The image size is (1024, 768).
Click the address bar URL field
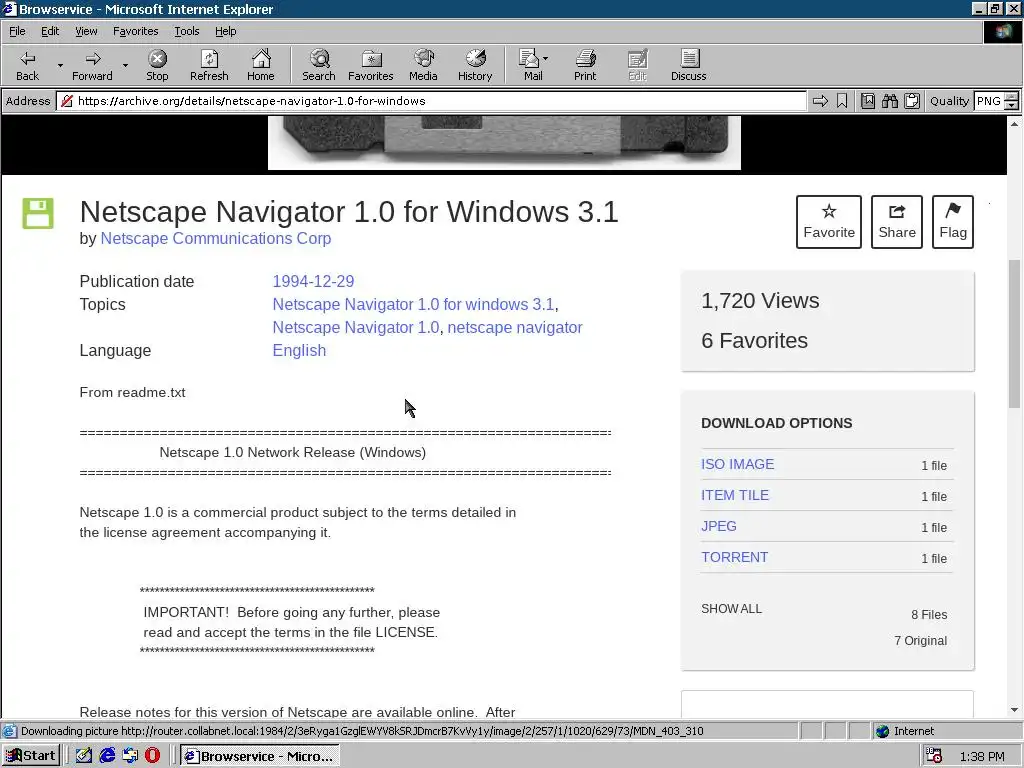pyautogui.click(x=431, y=101)
